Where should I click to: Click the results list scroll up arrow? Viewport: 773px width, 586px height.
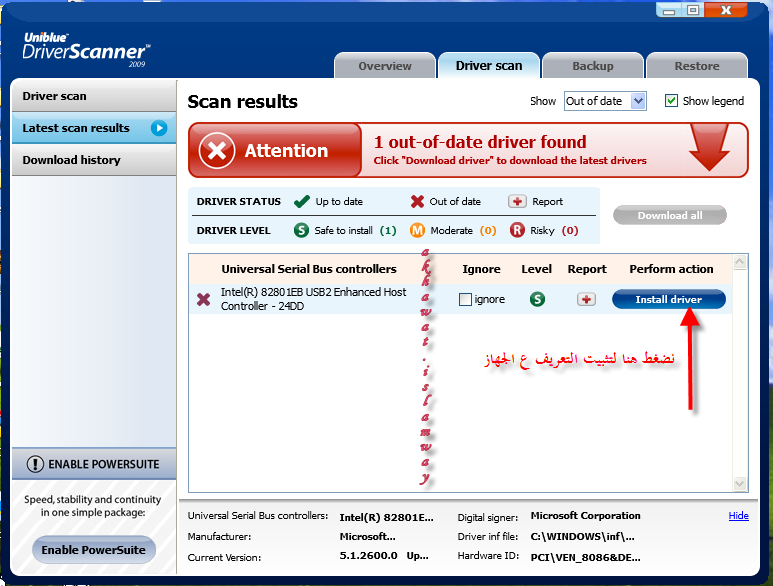(739, 262)
